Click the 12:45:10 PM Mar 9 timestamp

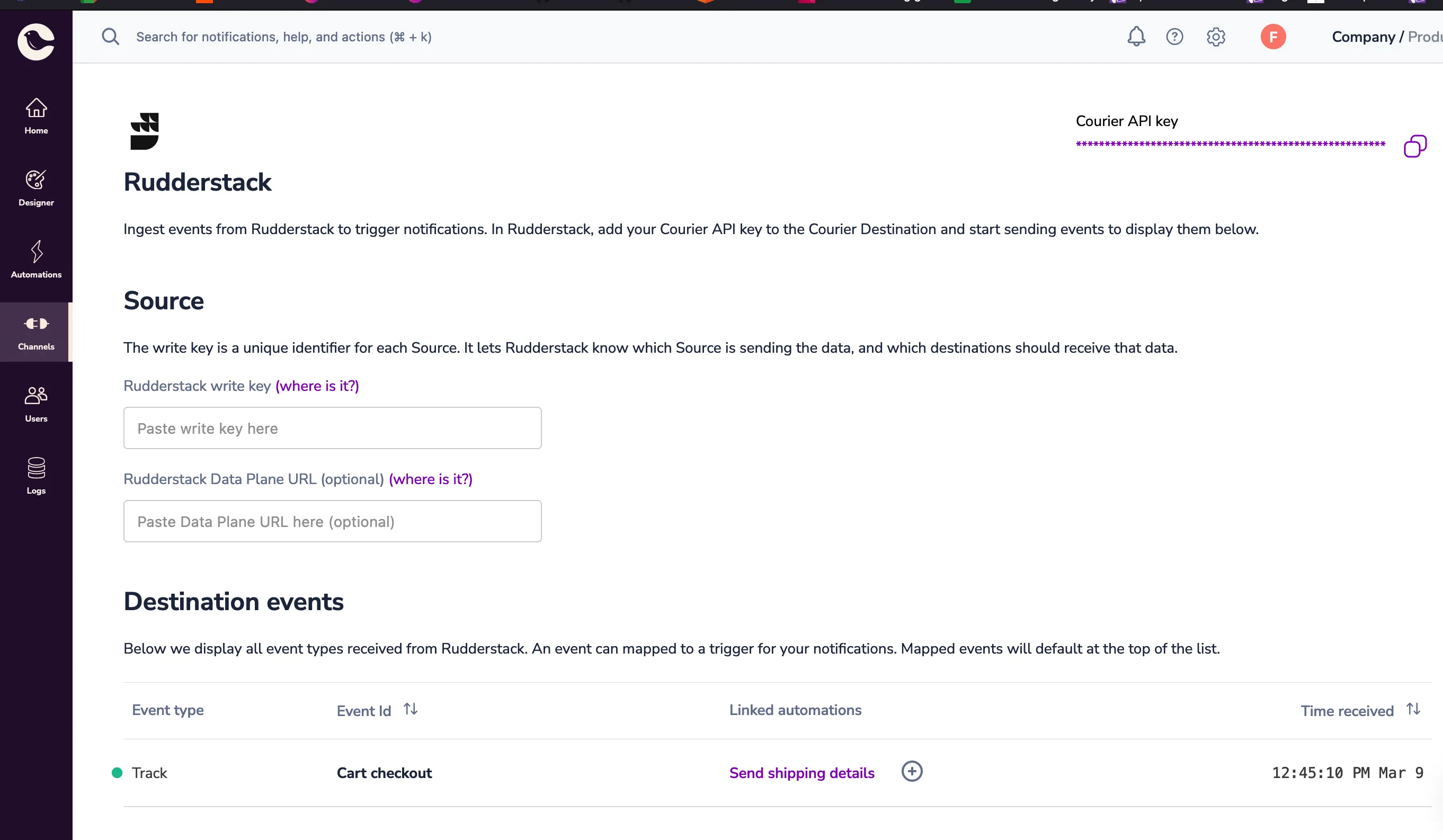(x=1347, y=773)
